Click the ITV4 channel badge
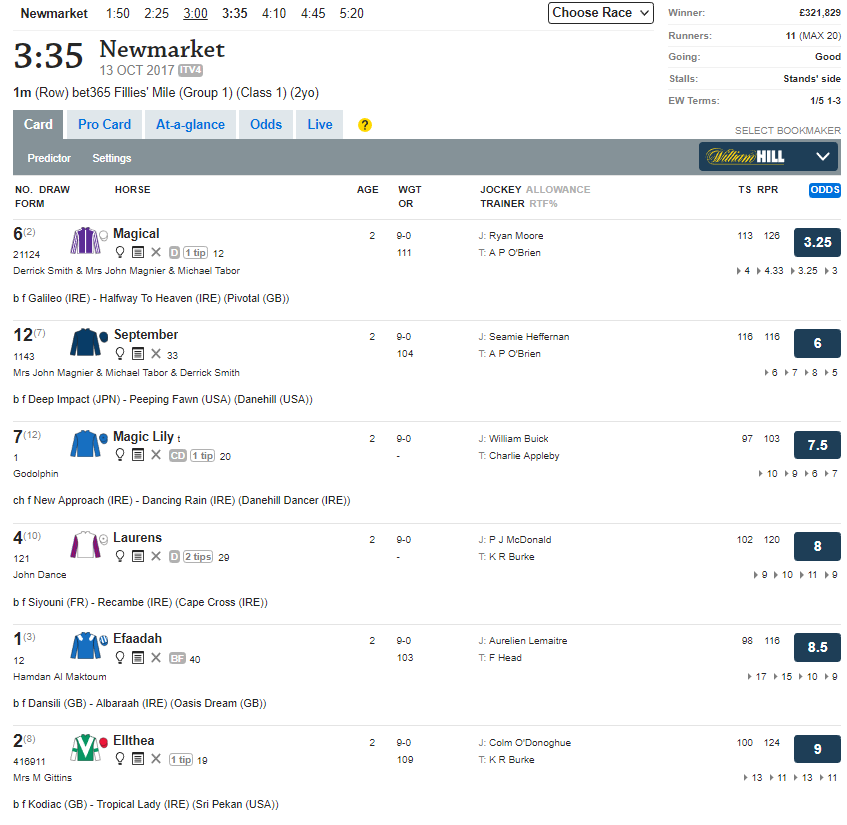This screenshot has height=825, width=847. point(191,70)
